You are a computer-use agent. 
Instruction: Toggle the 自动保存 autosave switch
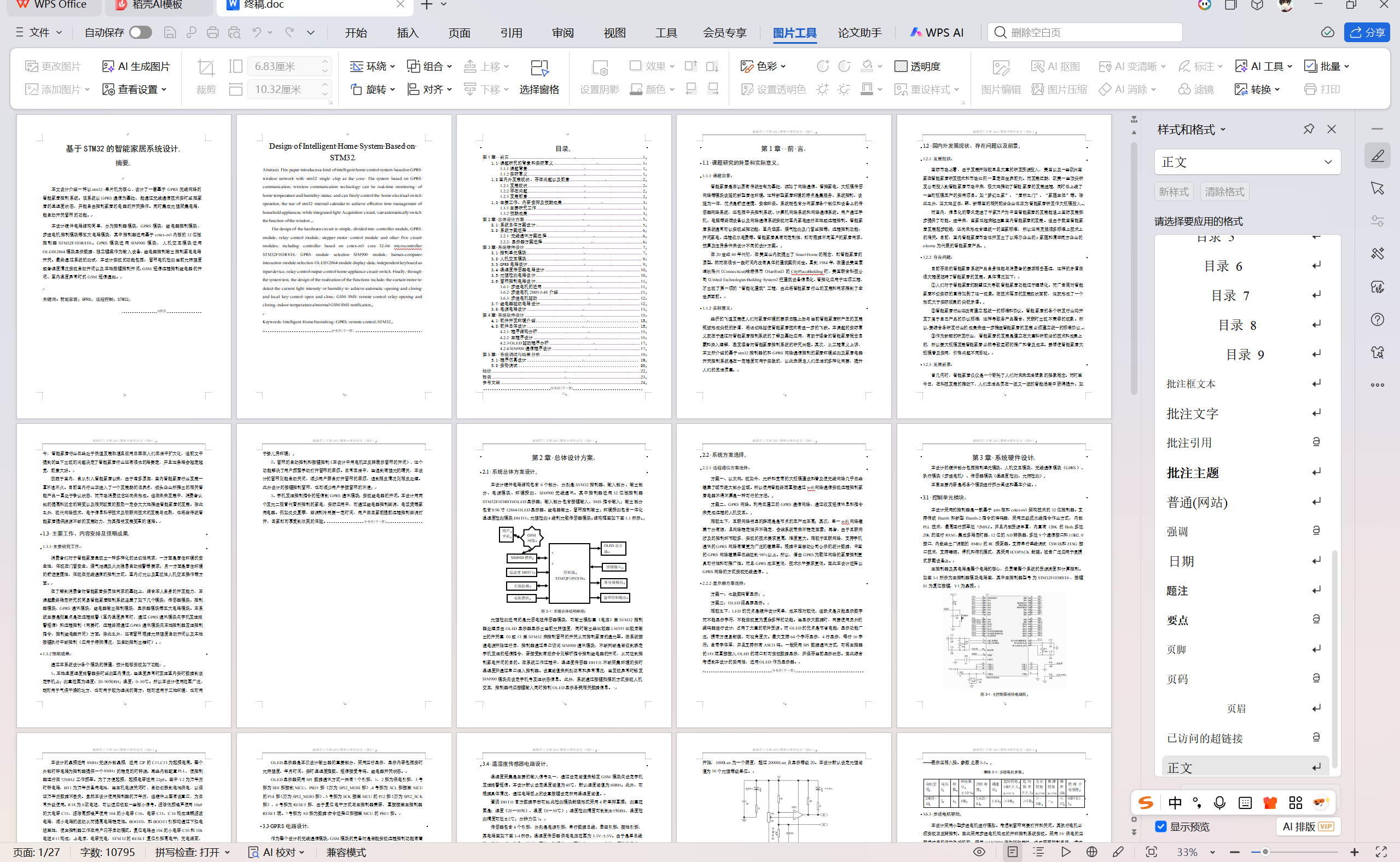(140, 32)
